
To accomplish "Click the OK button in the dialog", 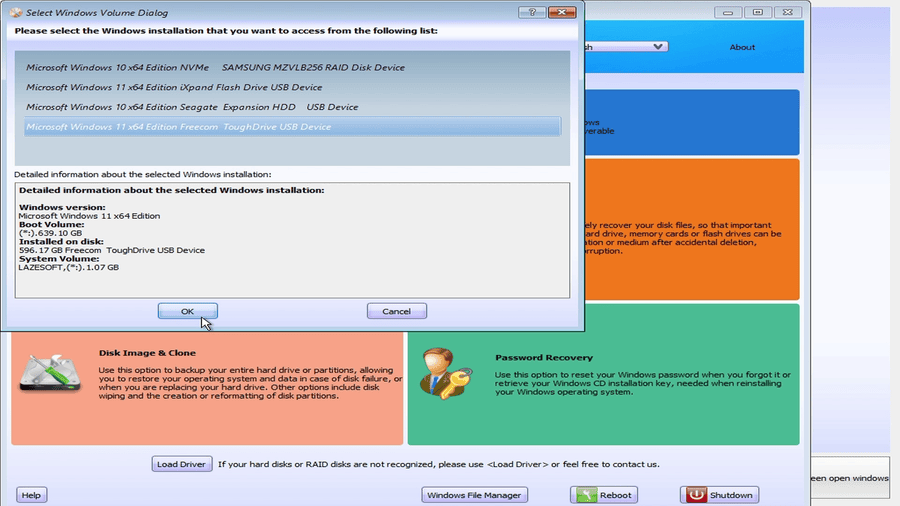I will [x=188, y=311].
